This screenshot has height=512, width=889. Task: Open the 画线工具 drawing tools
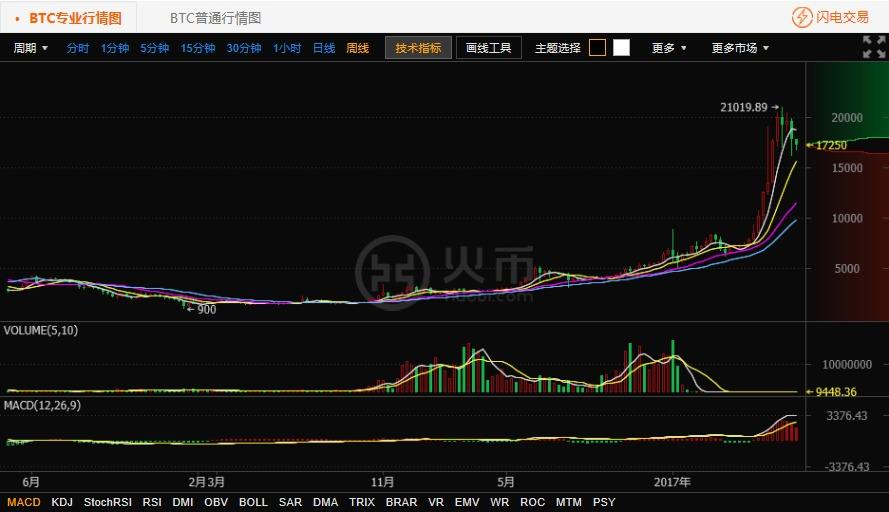pyautogui.click(x=489, y=48)
